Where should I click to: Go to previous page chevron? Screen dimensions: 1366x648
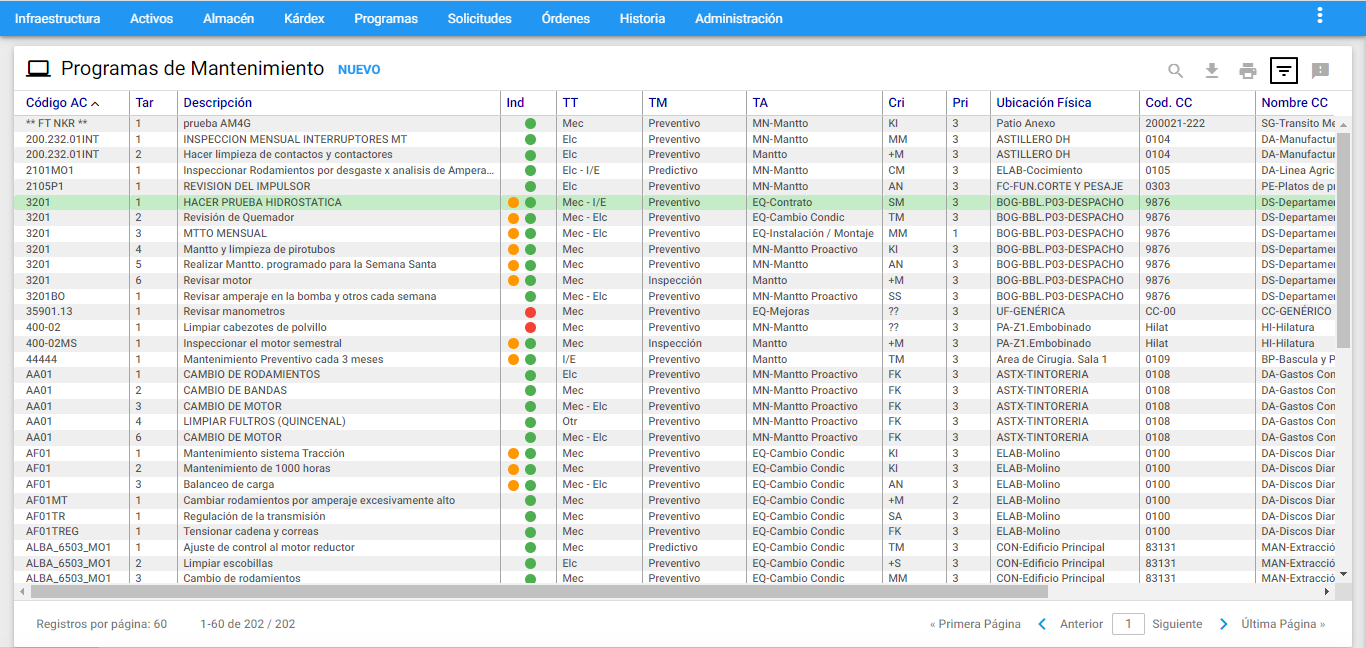pos(1042,624)
